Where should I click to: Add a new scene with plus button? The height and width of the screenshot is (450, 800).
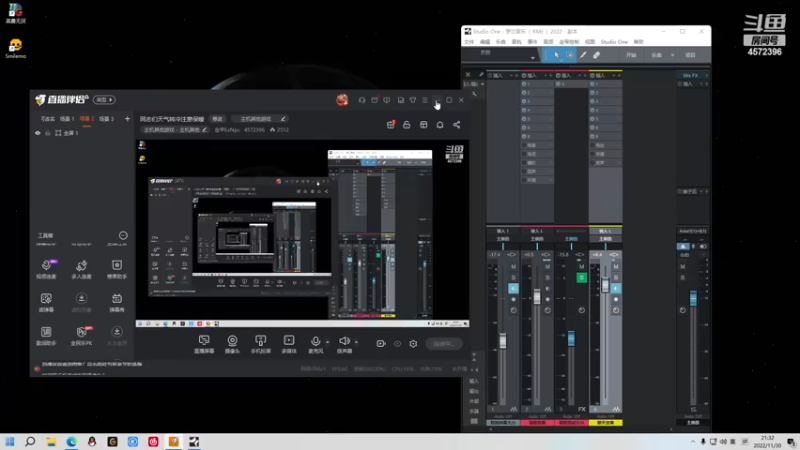point(127,119)
